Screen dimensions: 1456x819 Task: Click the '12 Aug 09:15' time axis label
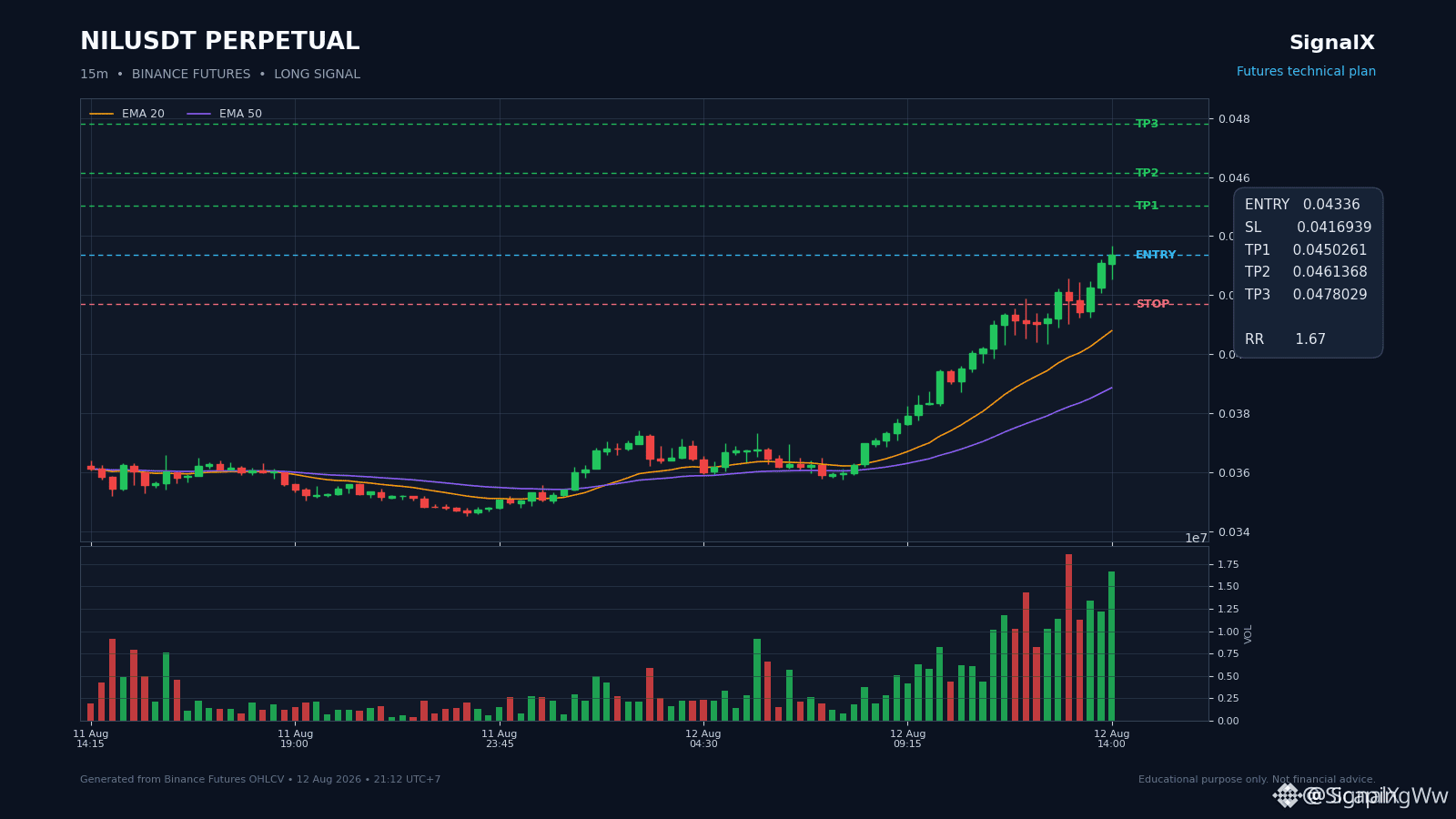coord(907,739)
